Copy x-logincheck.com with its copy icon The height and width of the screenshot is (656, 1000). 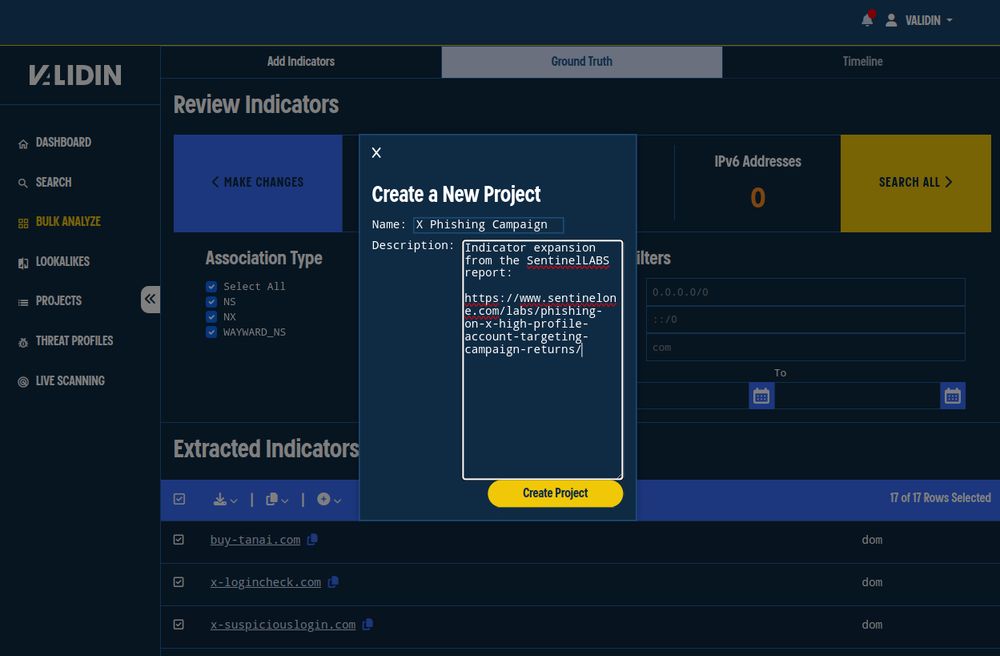coord(333,582)
